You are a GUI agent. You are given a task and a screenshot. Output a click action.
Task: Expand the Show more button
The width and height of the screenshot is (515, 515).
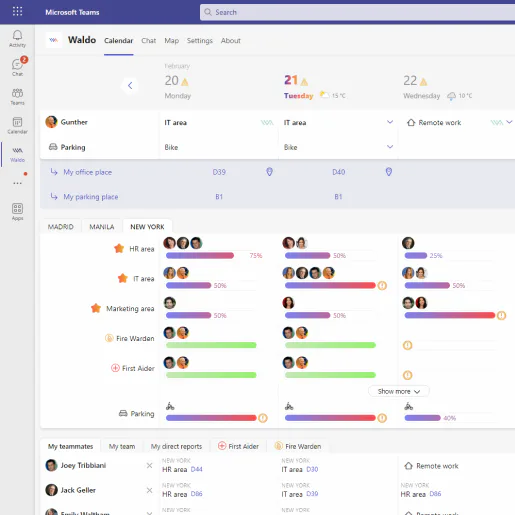point(399,391)
